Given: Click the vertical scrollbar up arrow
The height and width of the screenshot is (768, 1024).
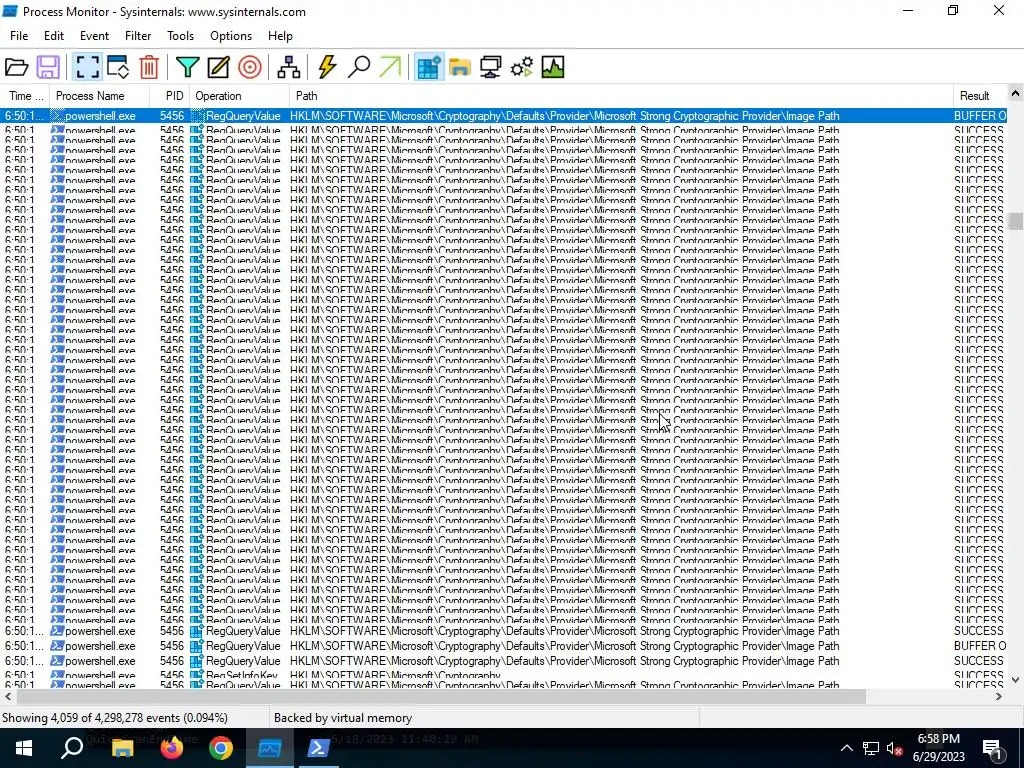Looking at the screenshot, I should click(1015, 93).
